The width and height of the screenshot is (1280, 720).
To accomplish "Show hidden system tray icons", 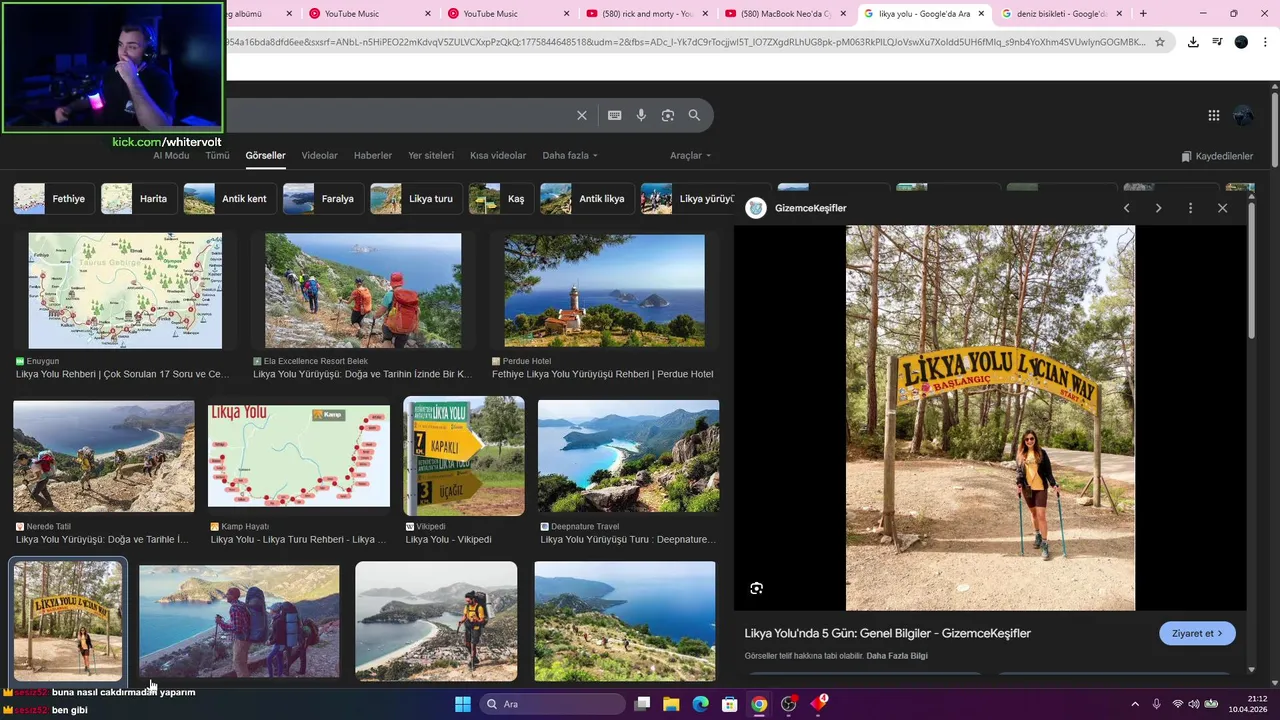I will click(x=1134, y=704).
